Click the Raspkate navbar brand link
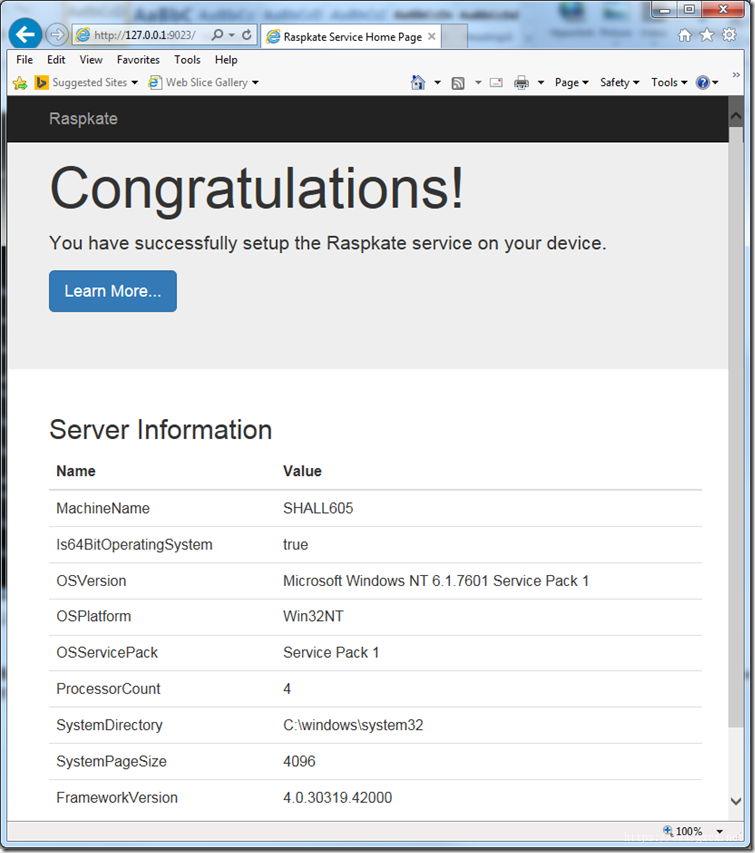The width and height of the screenshot is (755, 853). click(83, 119)
